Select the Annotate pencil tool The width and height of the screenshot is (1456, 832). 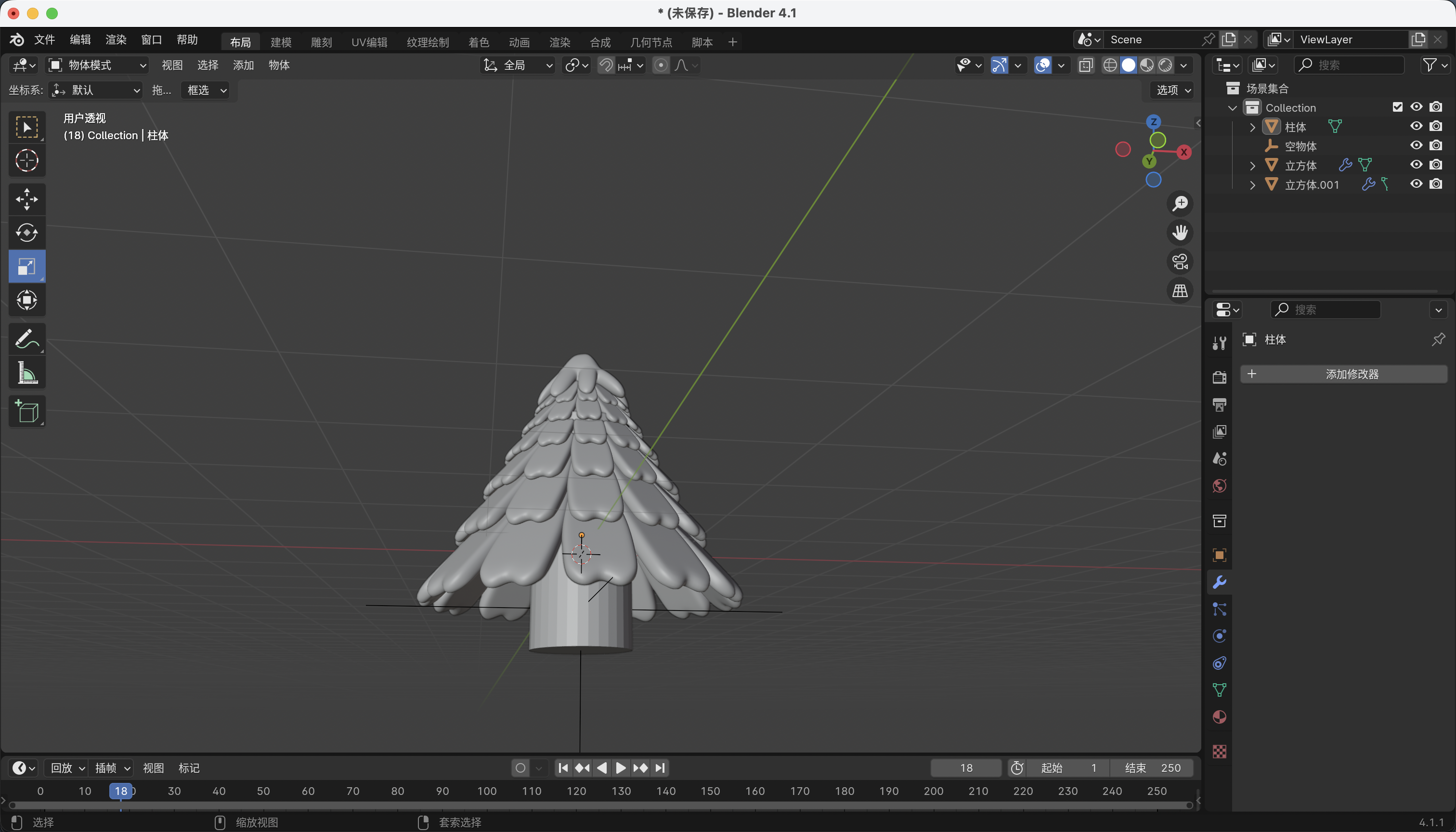[x=27, y=339]
